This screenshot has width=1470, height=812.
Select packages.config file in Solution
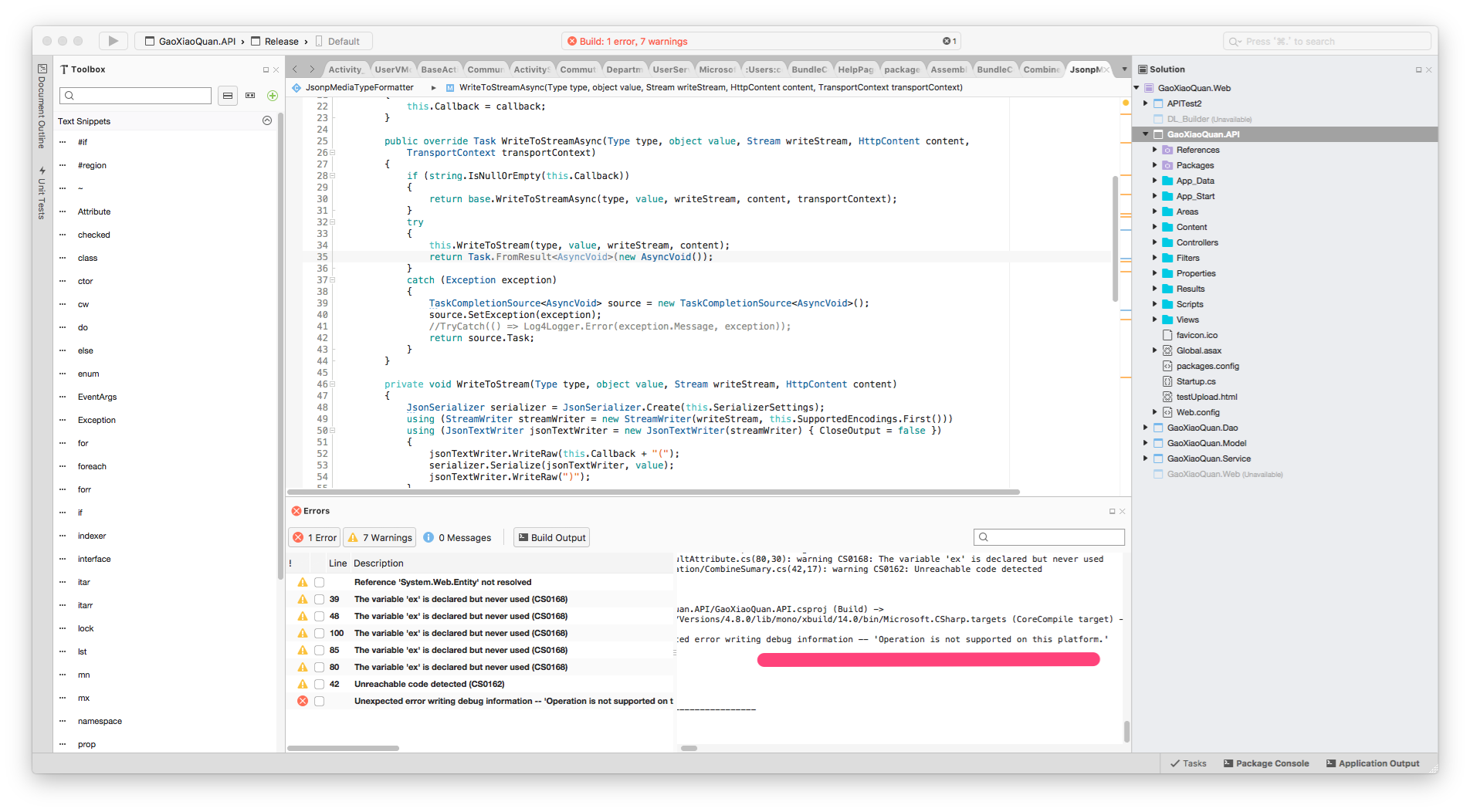(x=1207, y=366)
